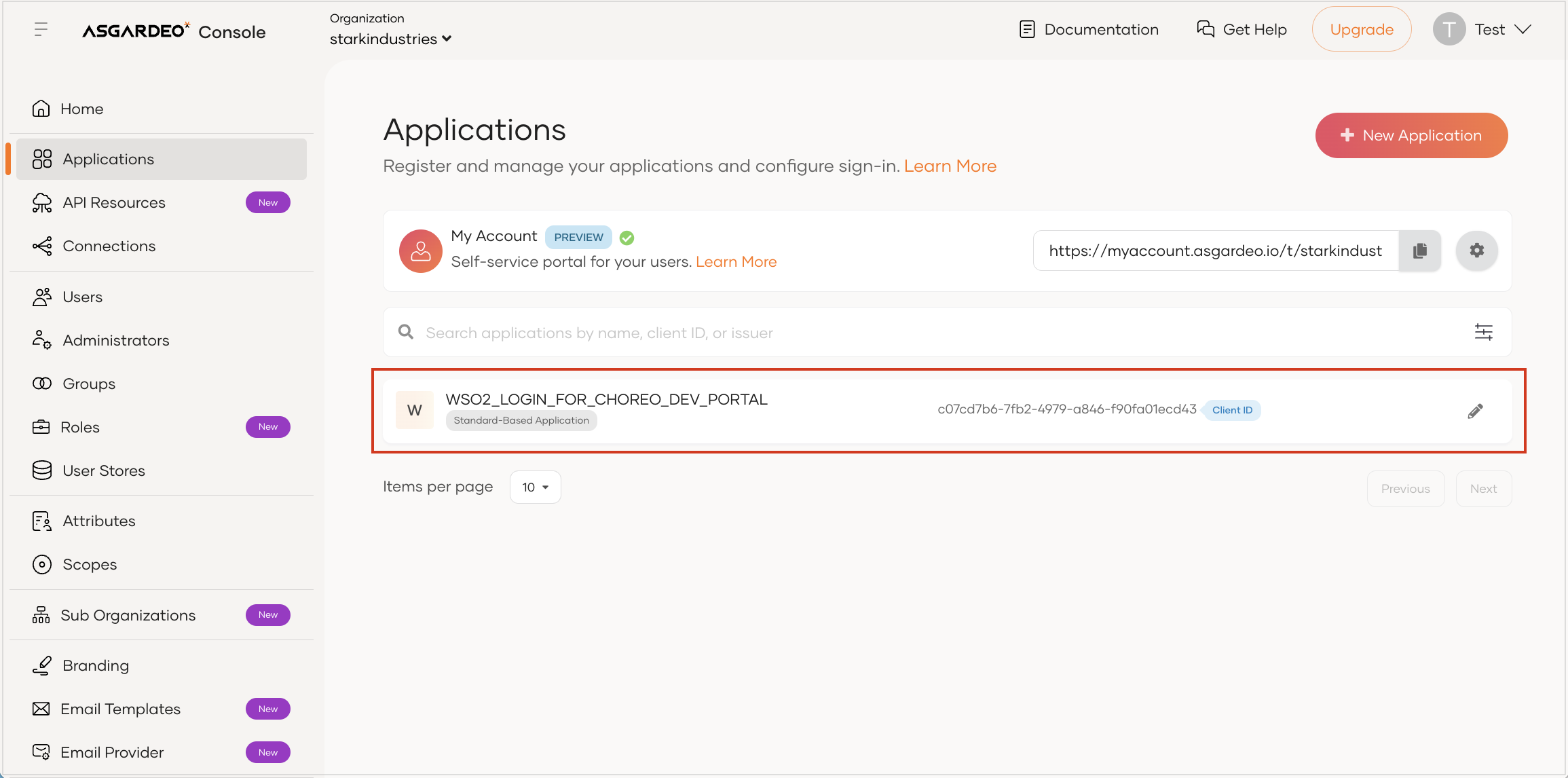Click the Get Help chat icon

tap(1206, 29)
